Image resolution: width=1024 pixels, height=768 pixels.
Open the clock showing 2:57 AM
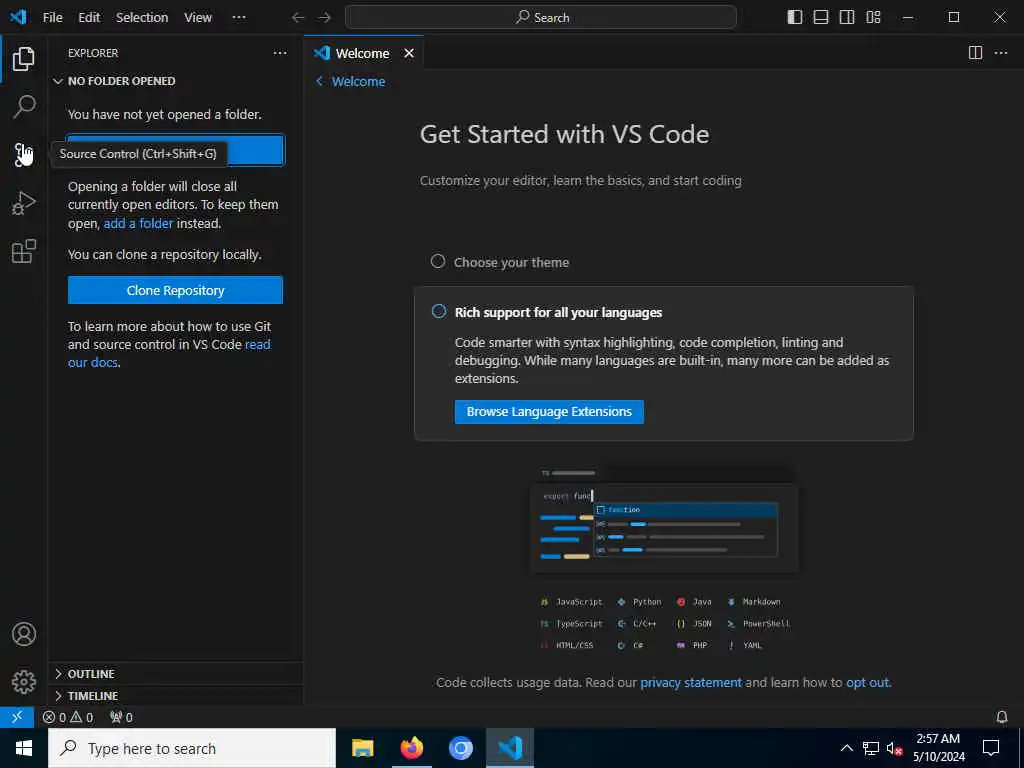(x=938, y=748)
